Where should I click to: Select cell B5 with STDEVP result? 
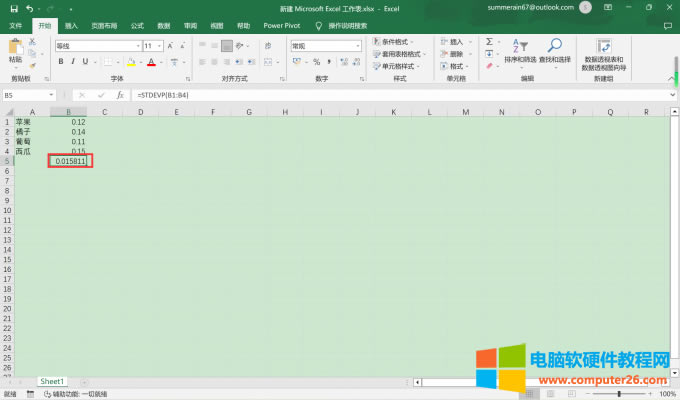pyautogui.click(x=68, y=160)
